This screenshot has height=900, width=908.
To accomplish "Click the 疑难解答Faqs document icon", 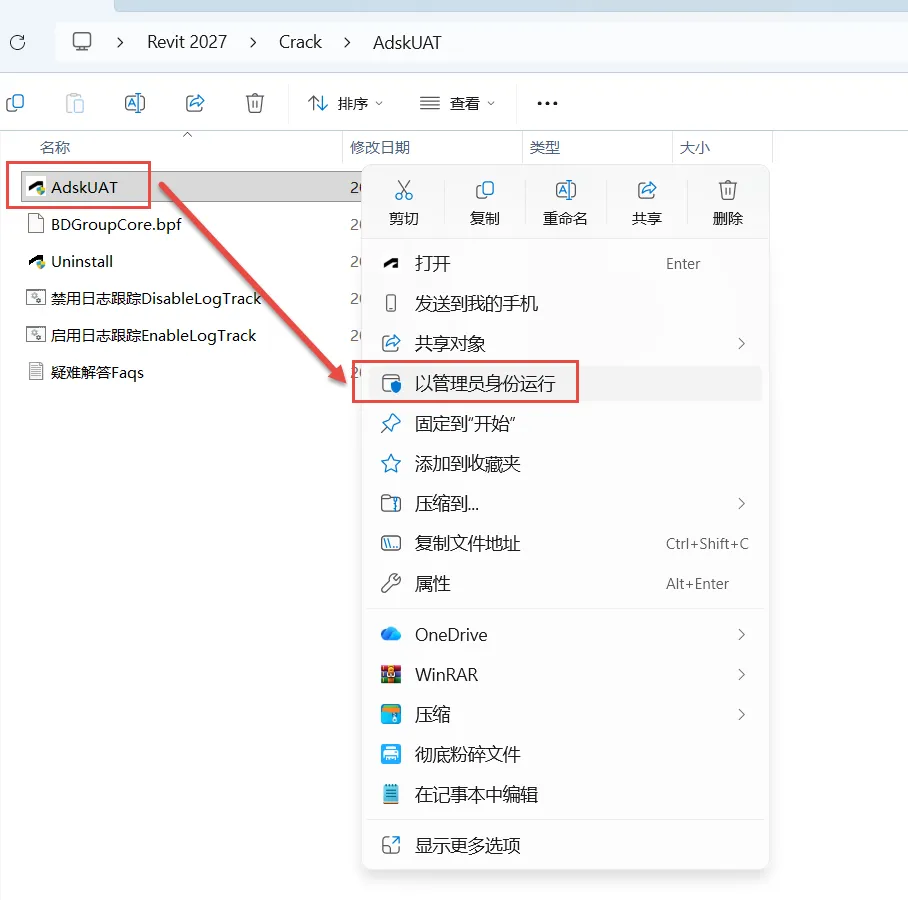I will [36, 371].
